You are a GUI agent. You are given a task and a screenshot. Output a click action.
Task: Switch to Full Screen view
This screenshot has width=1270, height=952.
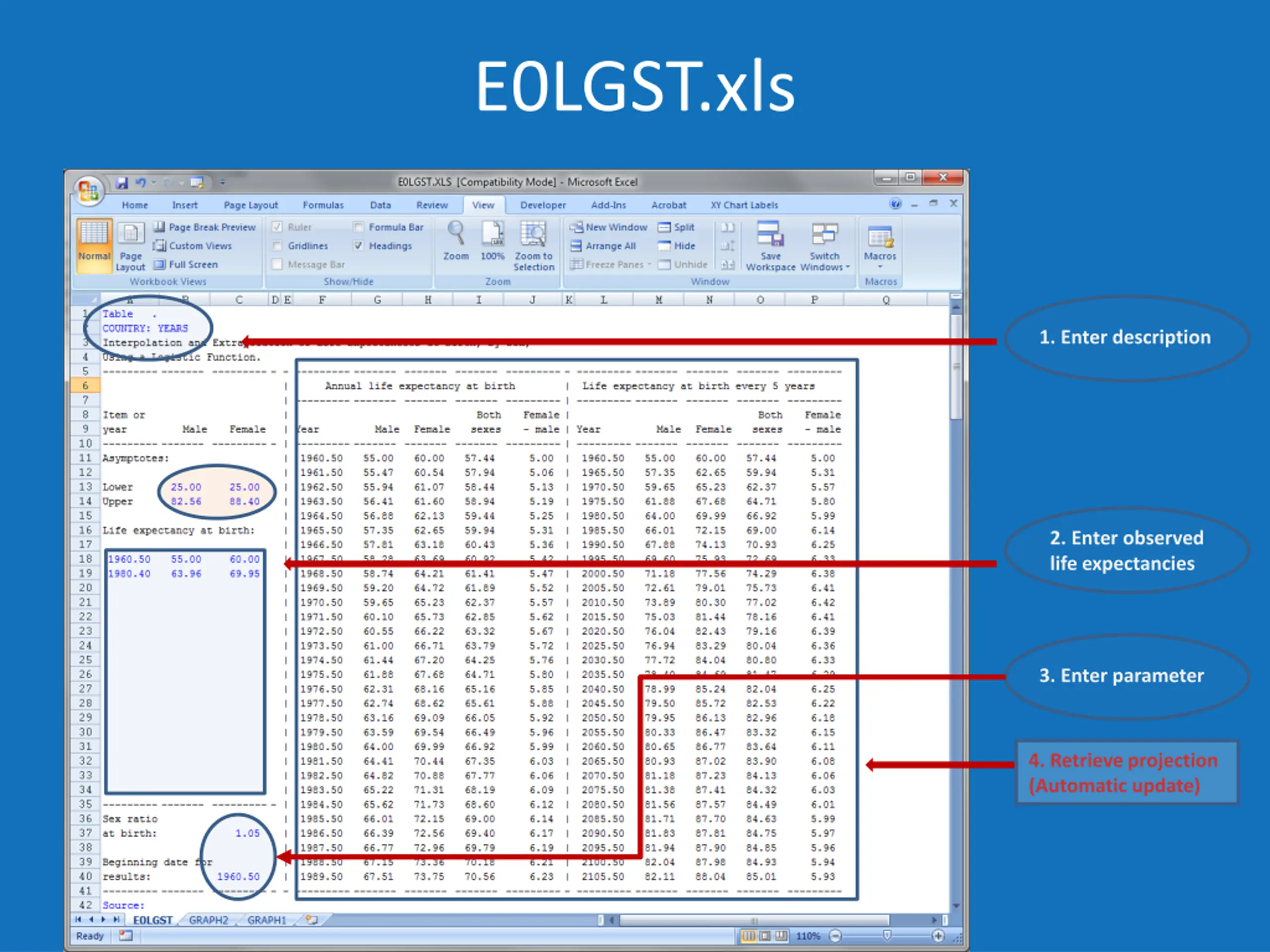[x=186, y=265]
